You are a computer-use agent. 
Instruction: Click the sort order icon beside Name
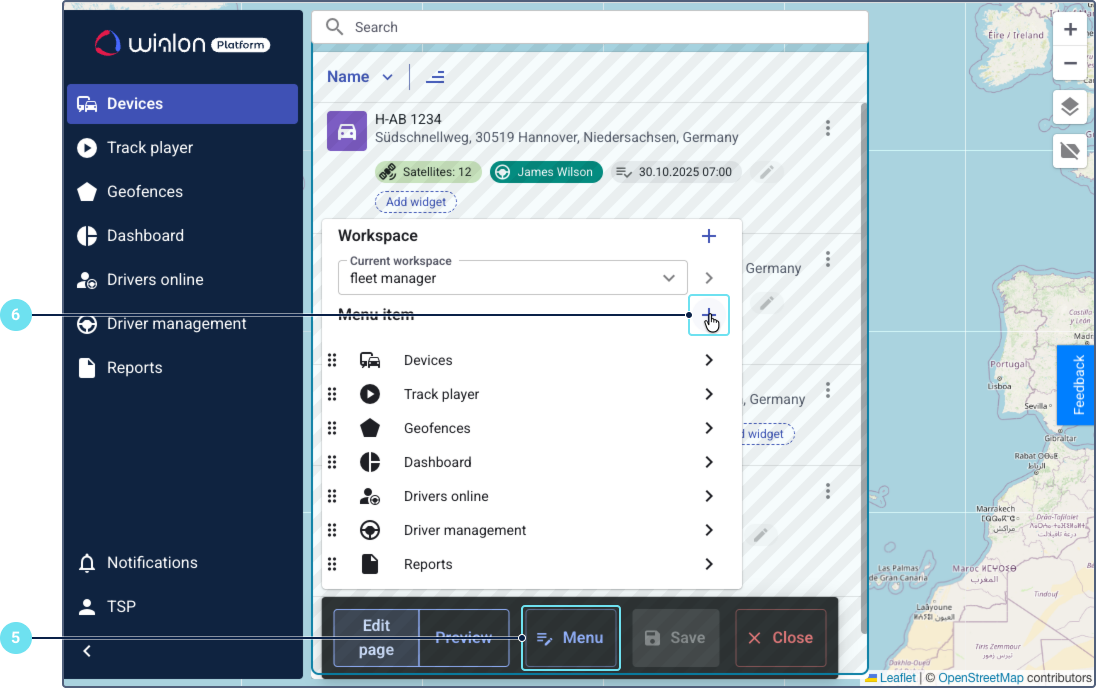click(x=435, y=77)
